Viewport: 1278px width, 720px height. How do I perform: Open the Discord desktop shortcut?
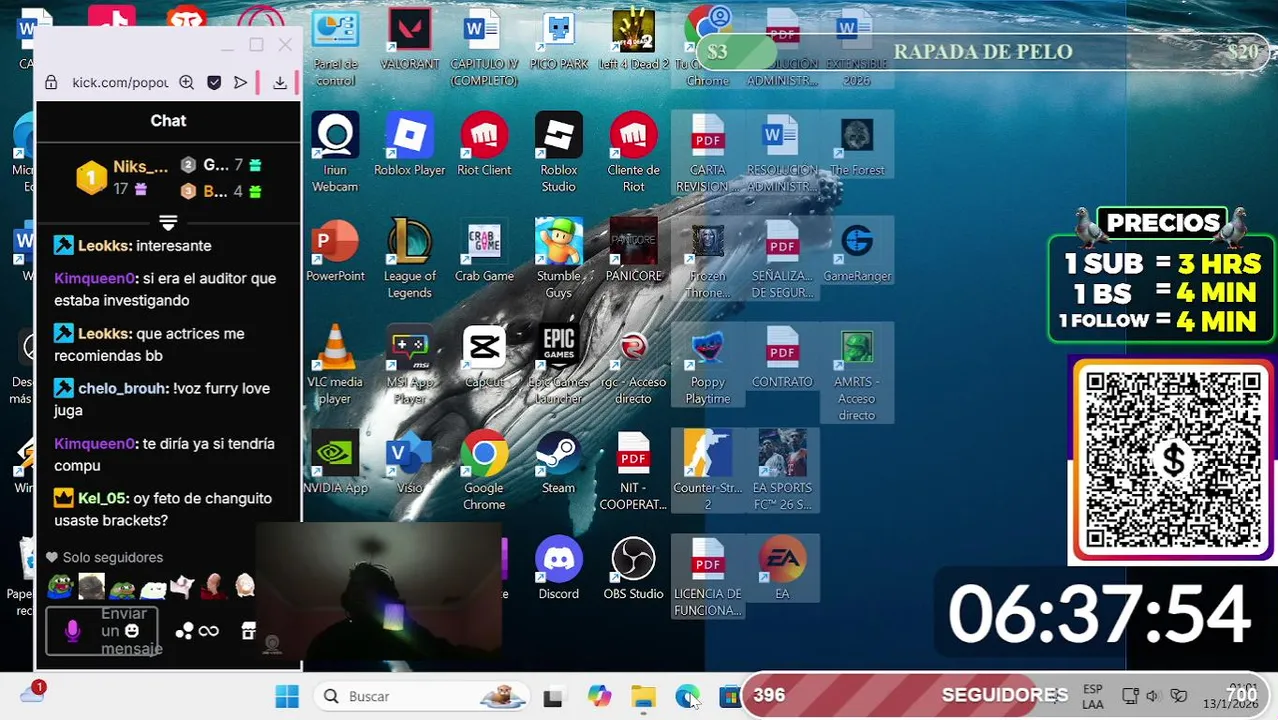point(558,569)
